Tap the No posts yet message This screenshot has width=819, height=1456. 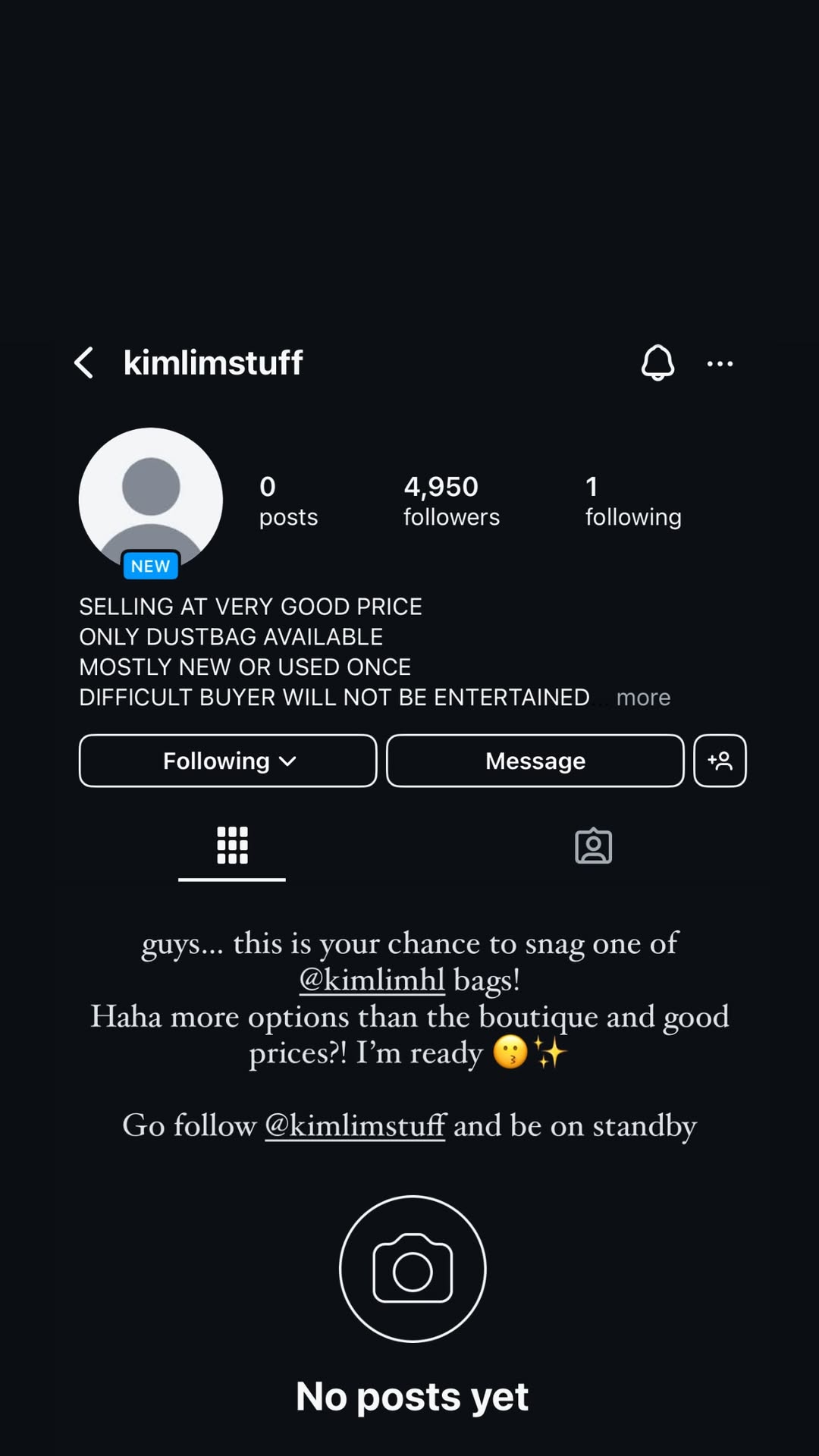point(412,1396)
